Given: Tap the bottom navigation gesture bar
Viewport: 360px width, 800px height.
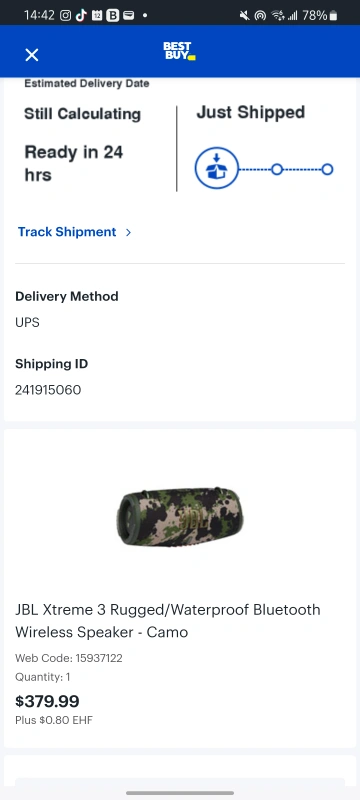Looking at the screenshot, I should [180, 793].
